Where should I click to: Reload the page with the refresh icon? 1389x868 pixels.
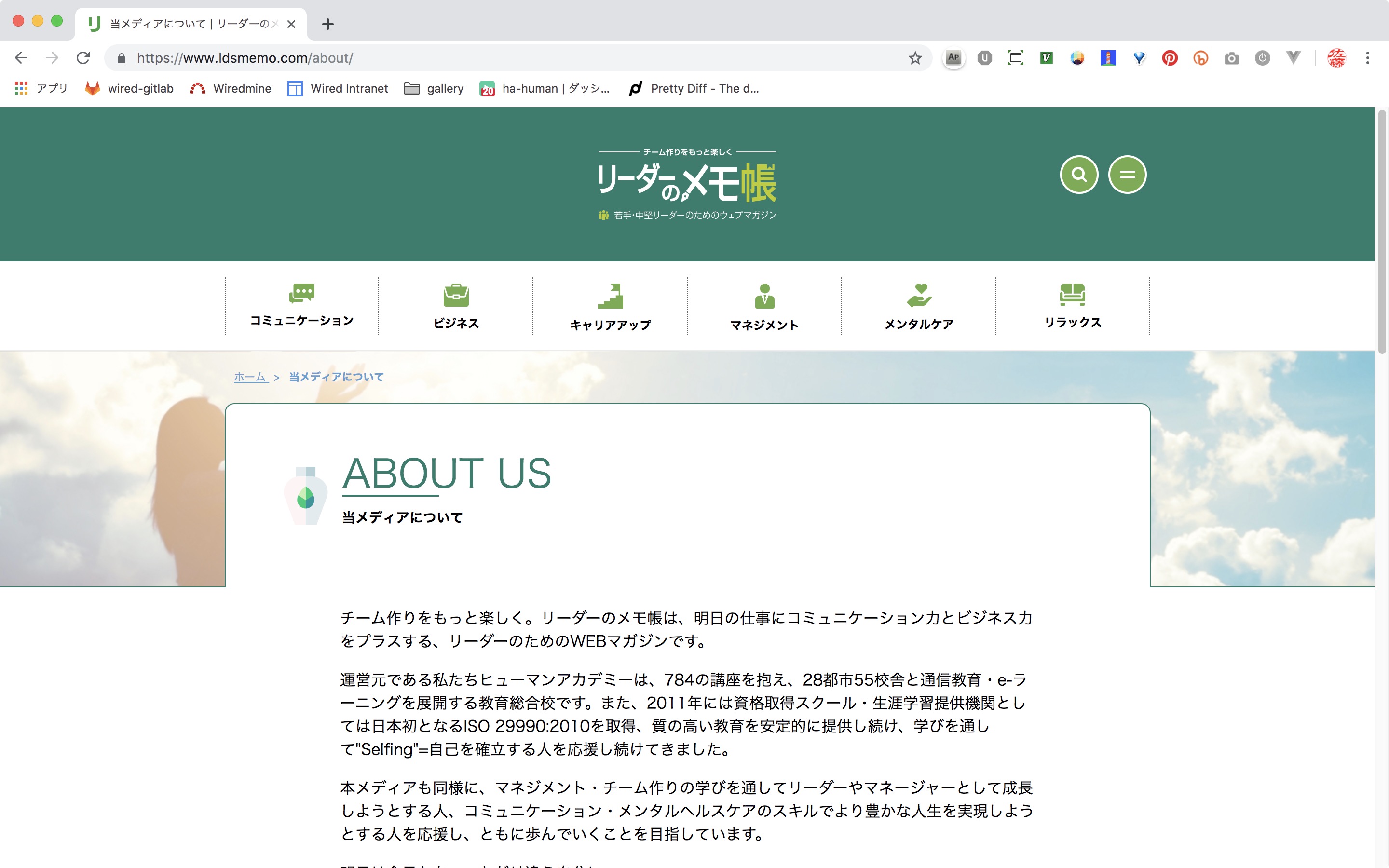[x=83, y=58]
